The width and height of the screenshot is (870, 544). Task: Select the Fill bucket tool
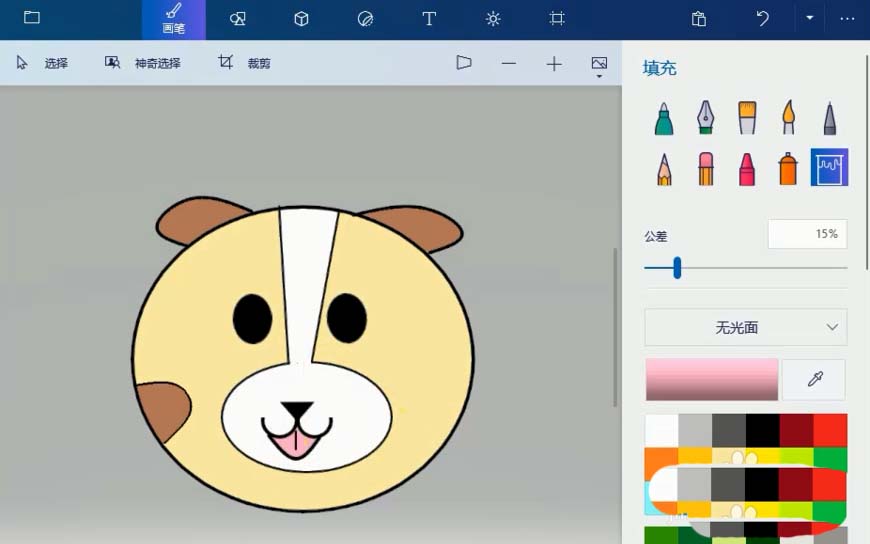(x=829, y=167)
